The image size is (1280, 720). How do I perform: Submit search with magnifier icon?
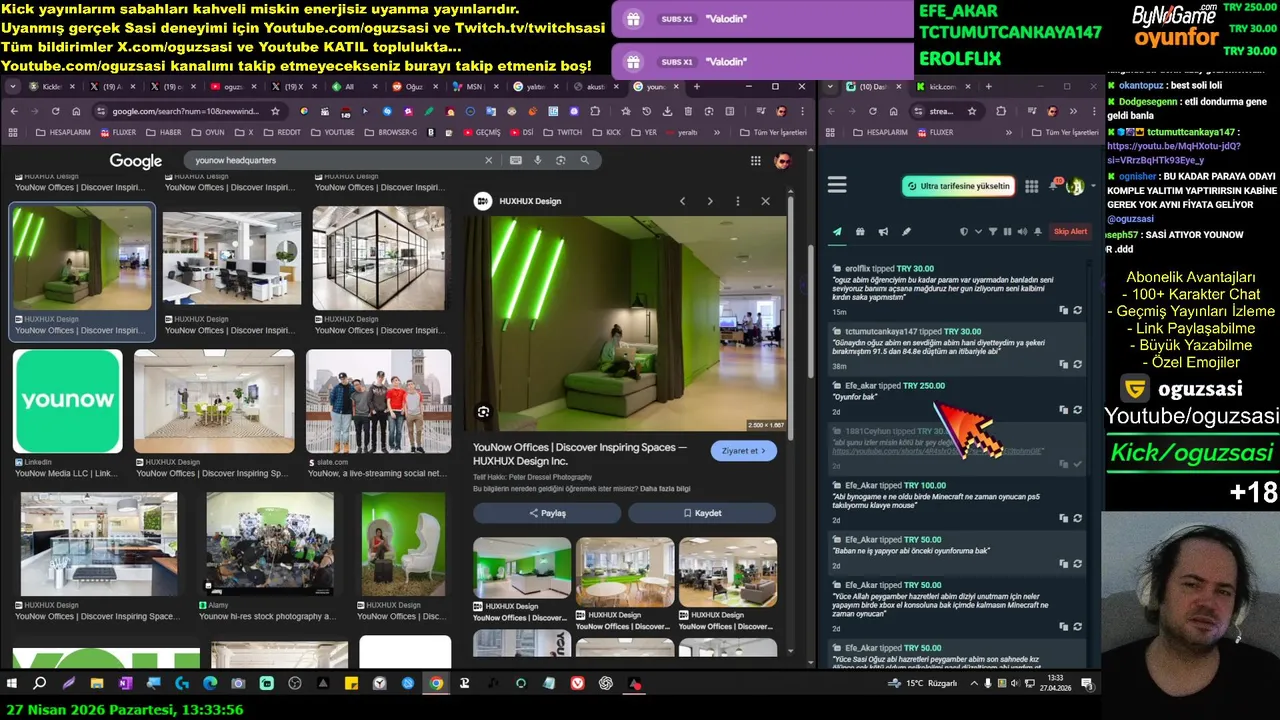[x=585, y=160]
